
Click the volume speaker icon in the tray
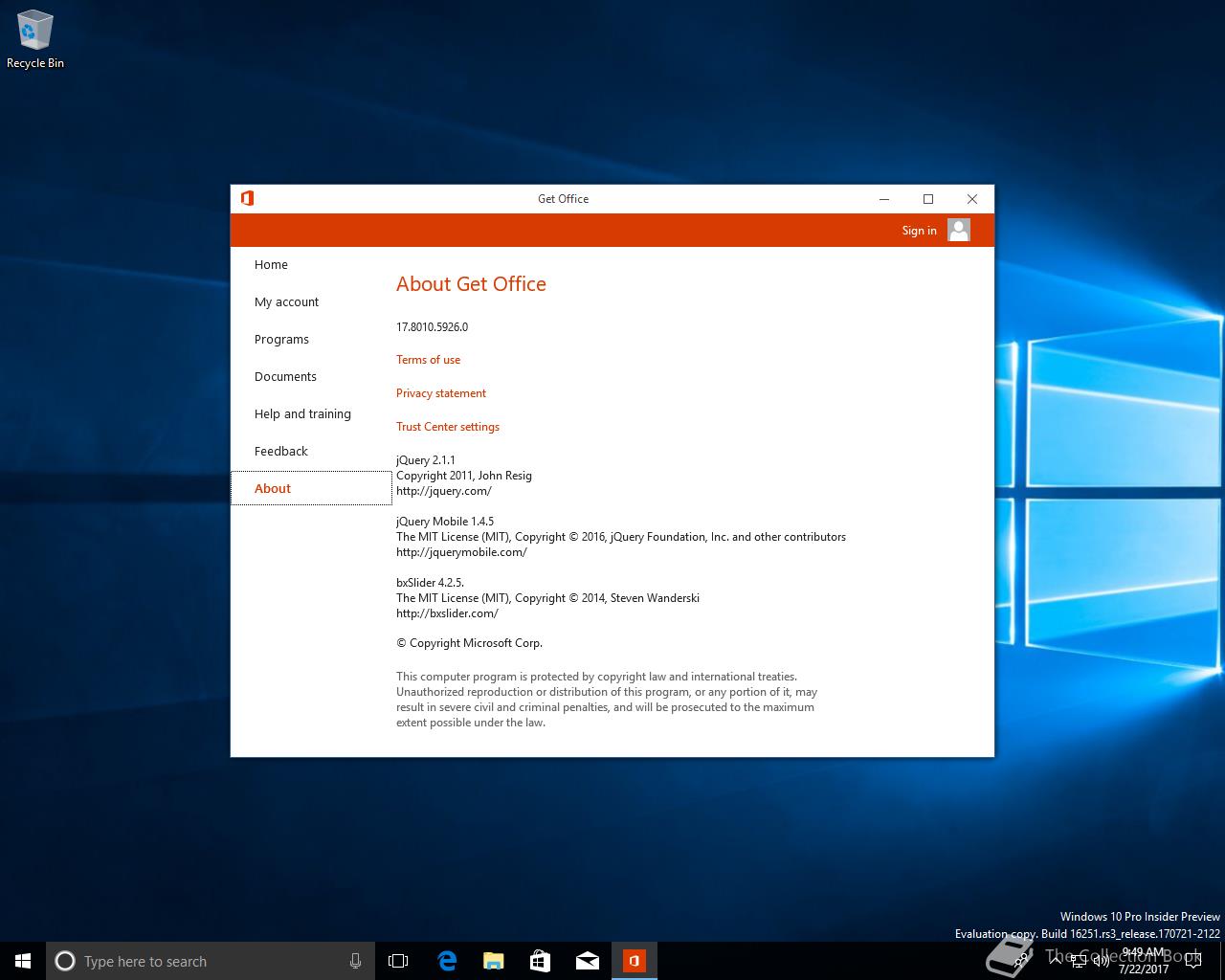tap(1102, 961)
